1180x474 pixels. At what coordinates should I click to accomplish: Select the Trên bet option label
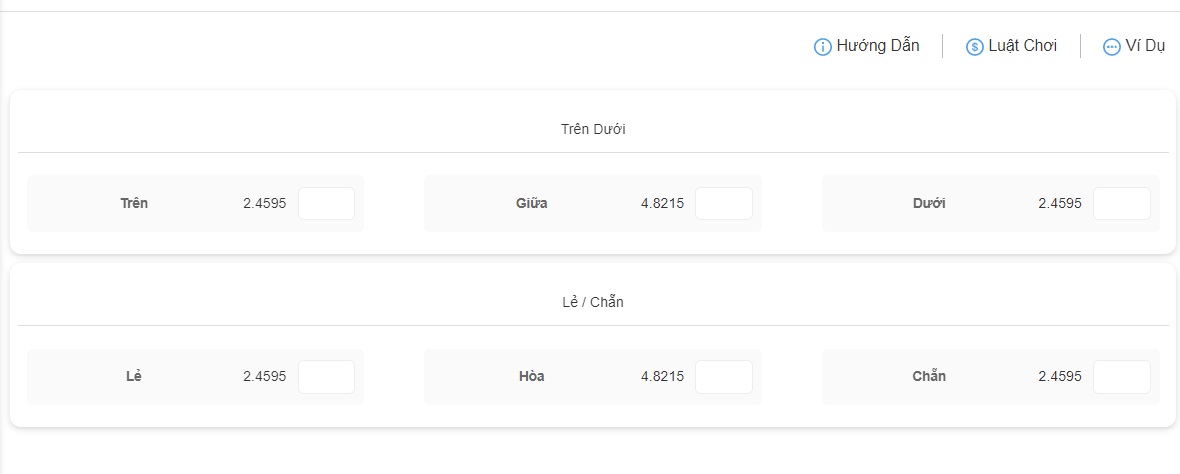134,203
